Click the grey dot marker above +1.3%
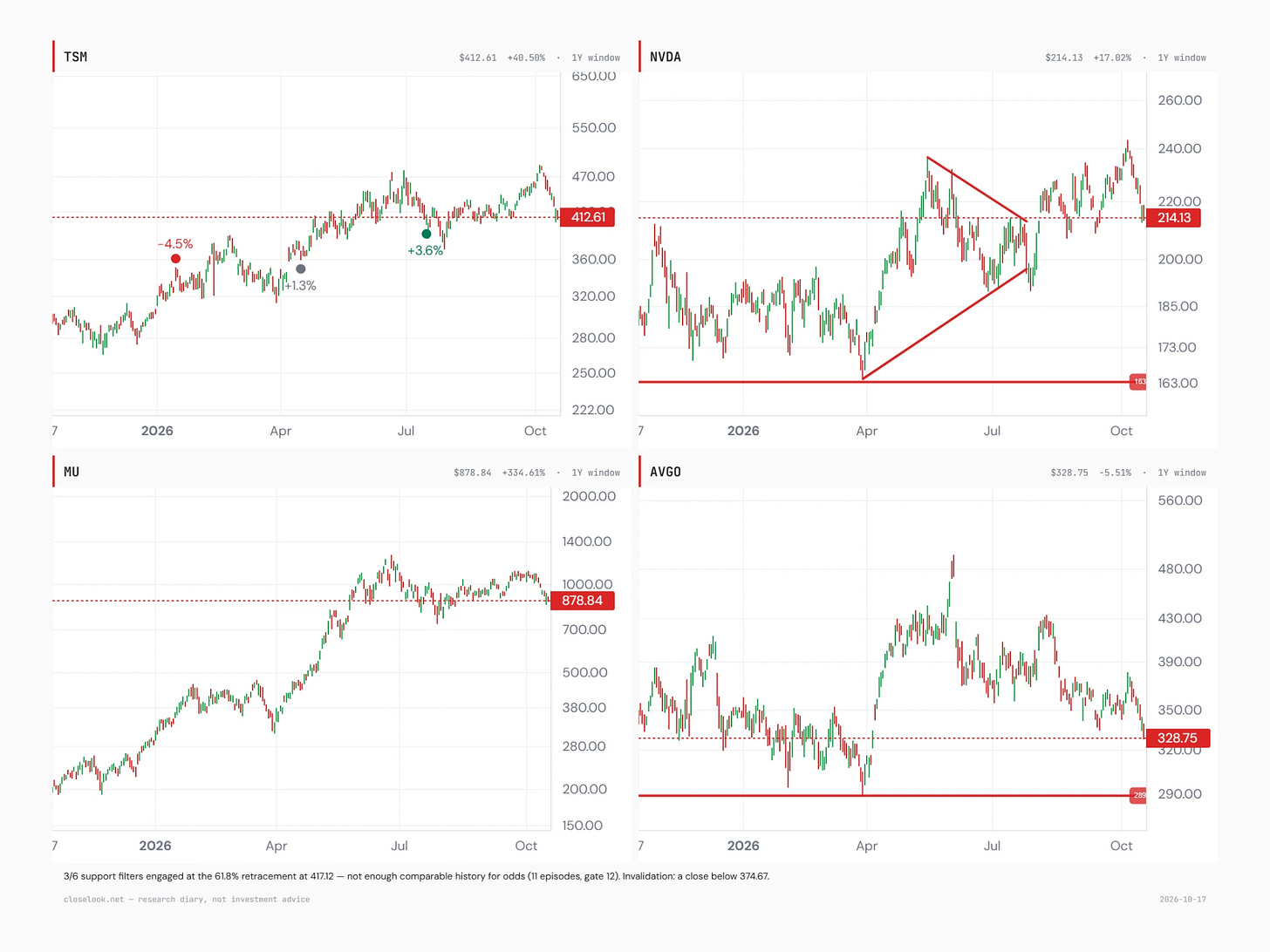The image size is (1270, 952). [301, 269]
